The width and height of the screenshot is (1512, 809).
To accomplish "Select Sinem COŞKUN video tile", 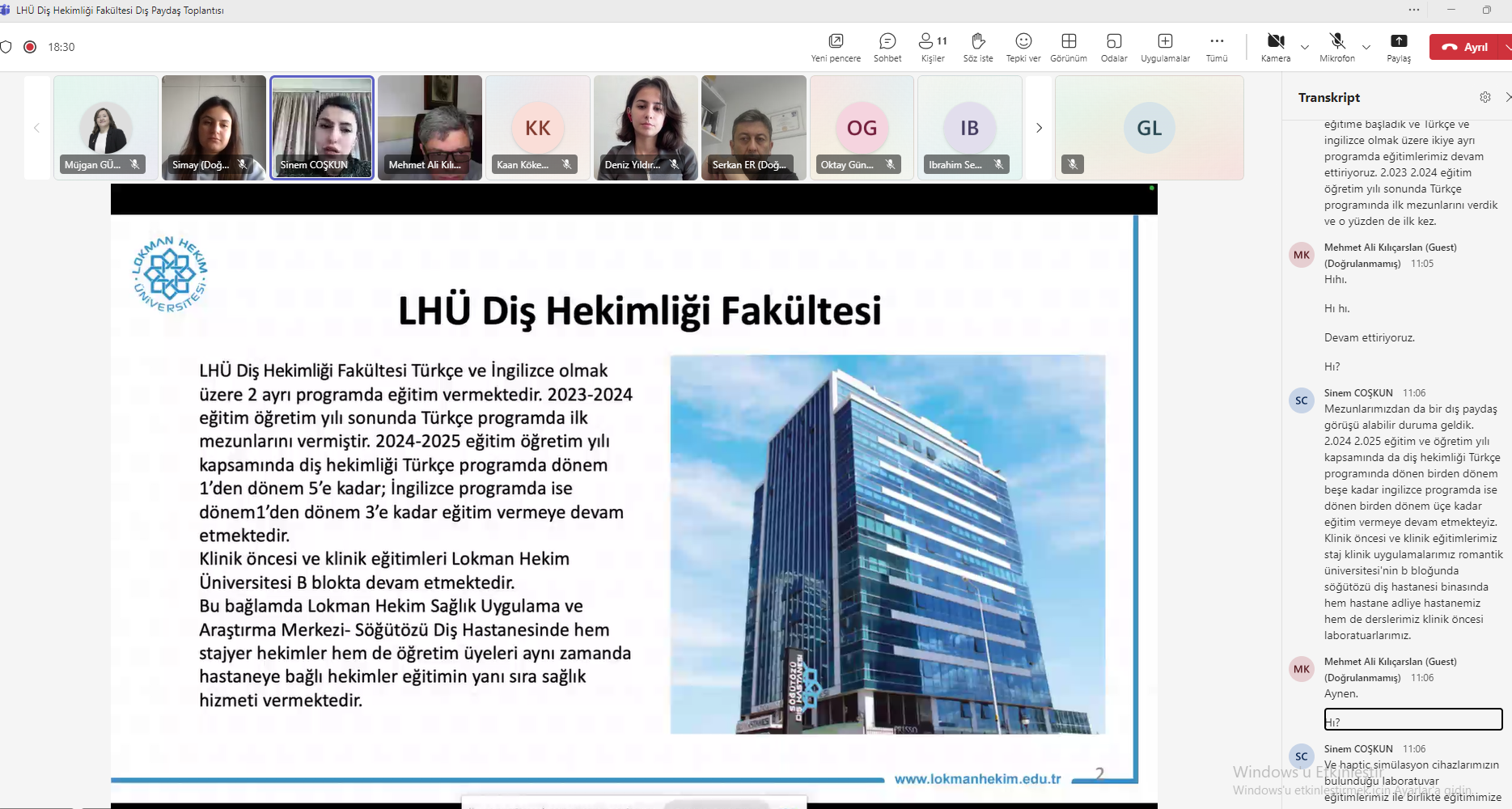I will [x=322, y=128].
